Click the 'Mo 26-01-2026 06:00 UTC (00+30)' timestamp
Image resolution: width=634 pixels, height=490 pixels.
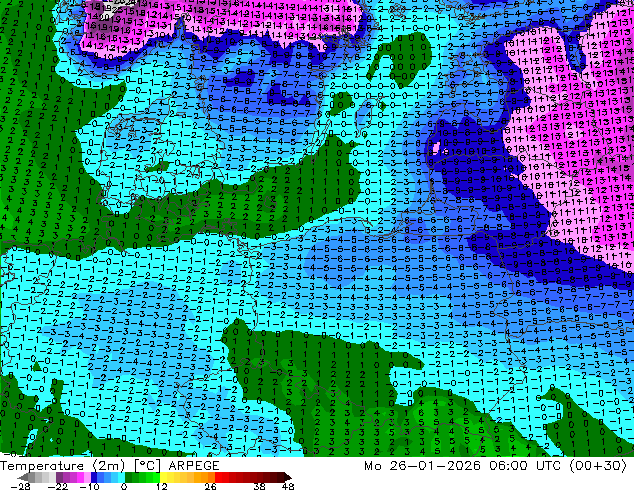tap(495, 466)
